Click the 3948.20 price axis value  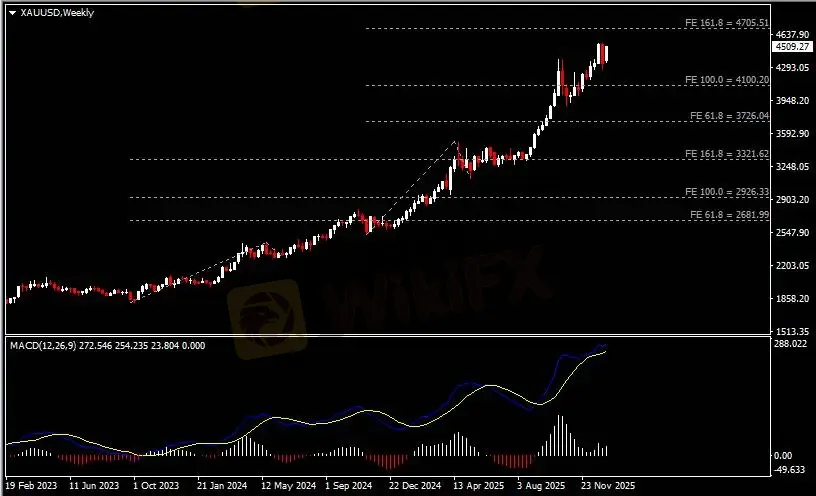pos(792,100)
